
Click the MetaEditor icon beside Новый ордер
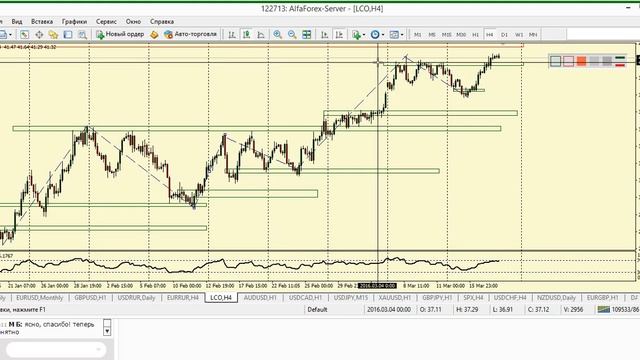coord(154,35)
